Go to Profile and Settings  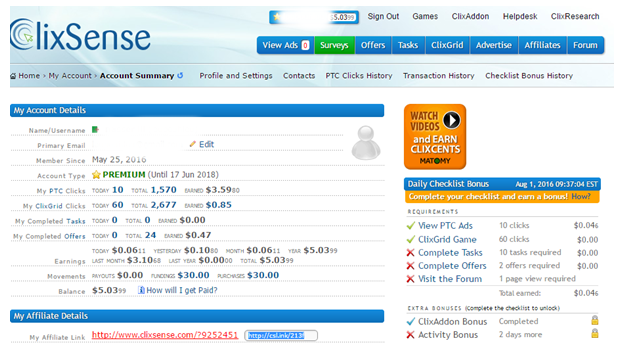click(236, 76)
